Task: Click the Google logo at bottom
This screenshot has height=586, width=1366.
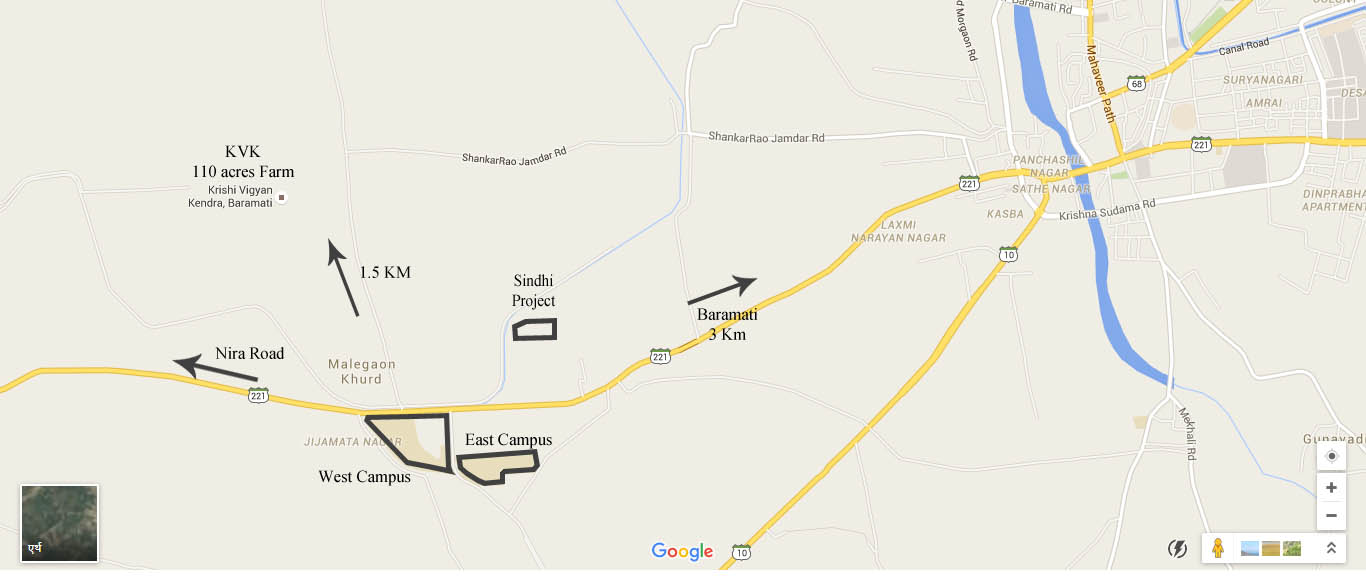Action: coord(682,551)
